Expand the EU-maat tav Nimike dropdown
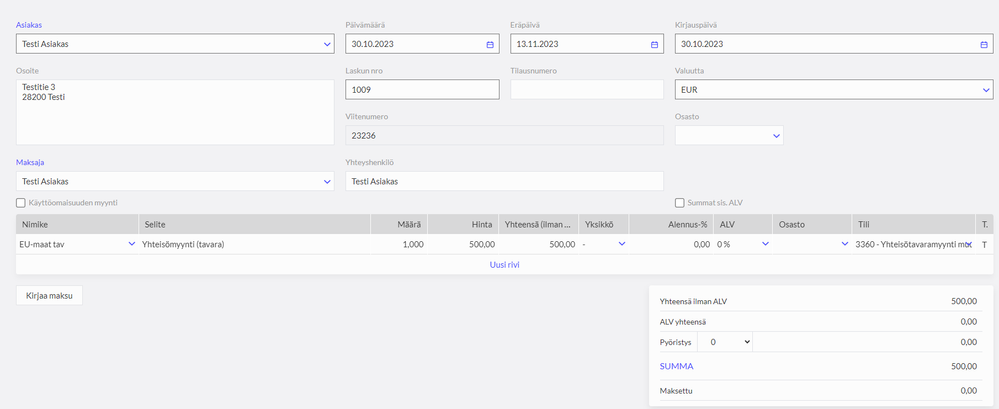 click(131, 244)
